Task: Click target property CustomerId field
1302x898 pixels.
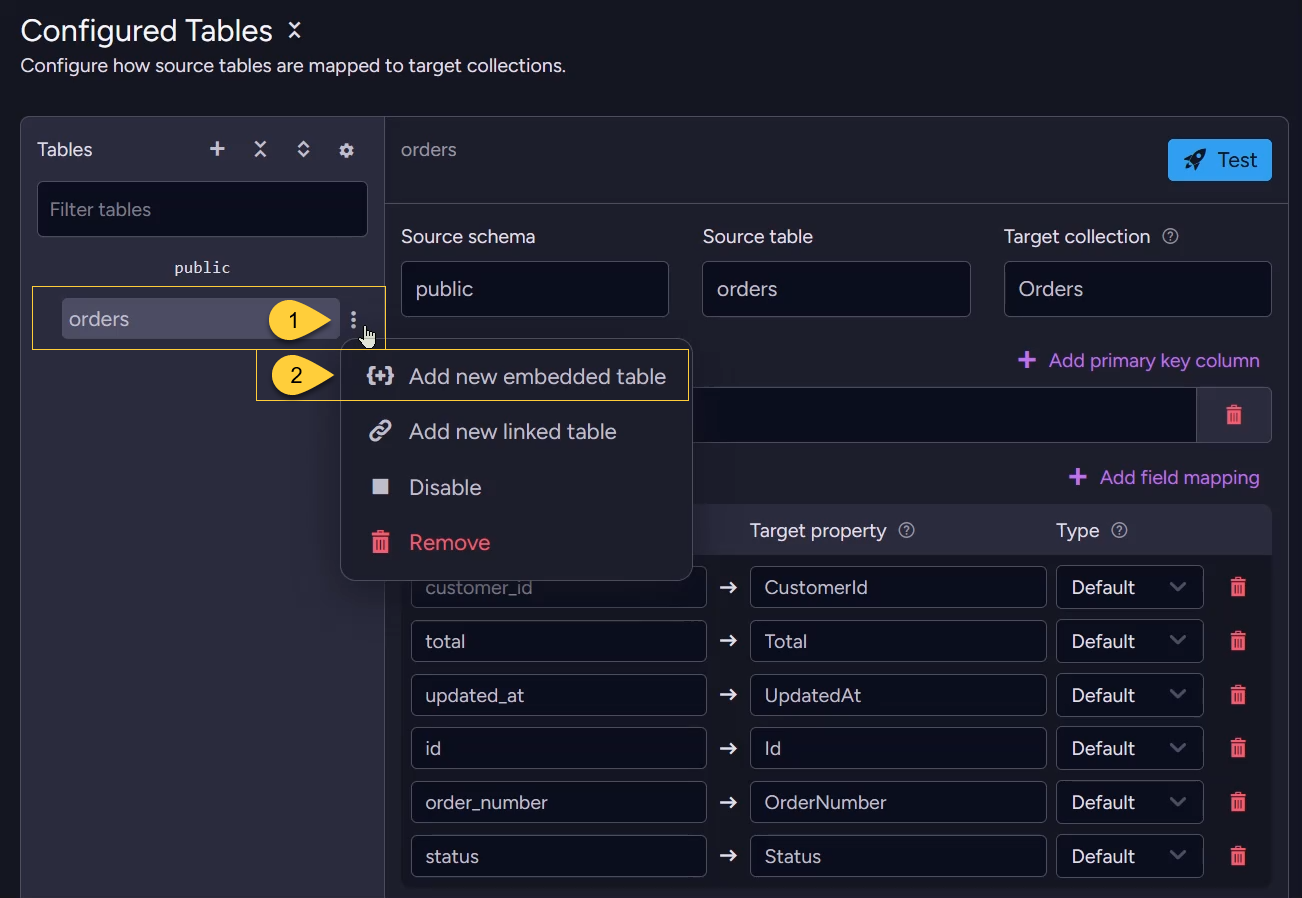Action: click(898, 587)
